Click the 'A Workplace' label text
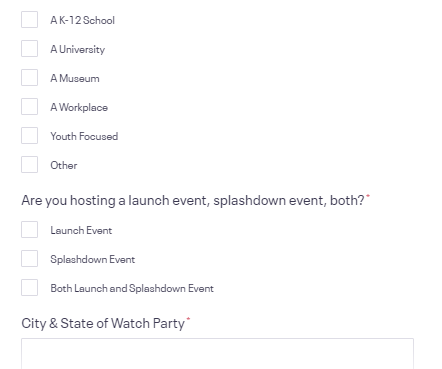This screenshot has height=369, width=442. [79, 107]
